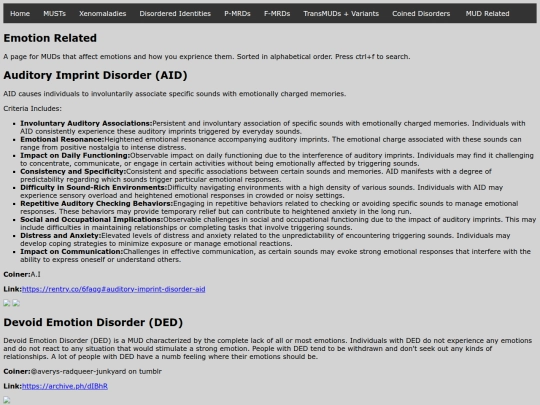The height and width of the screenshot is (405, 540).
Task: Click Emotional Resonance bold label
Action: click(62, 139)
